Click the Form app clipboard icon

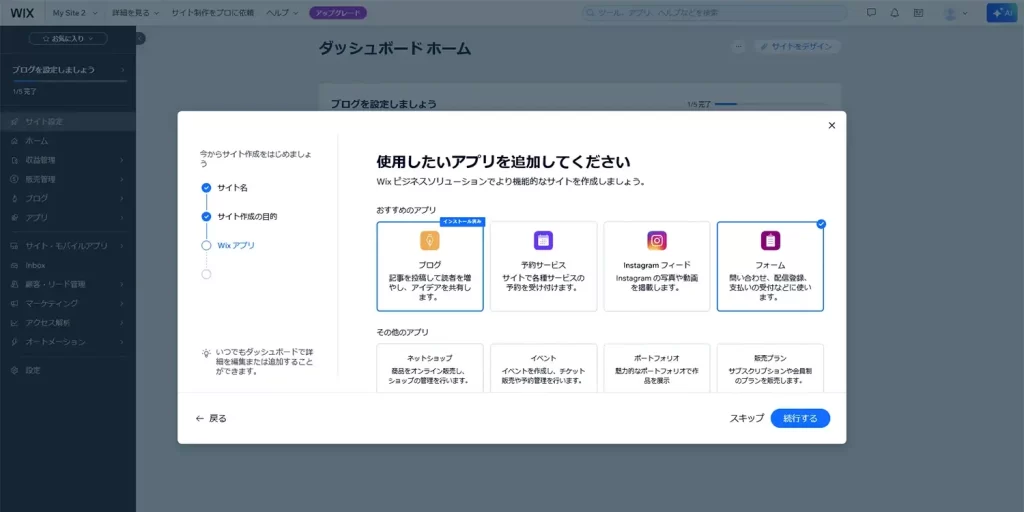point(770,240)
